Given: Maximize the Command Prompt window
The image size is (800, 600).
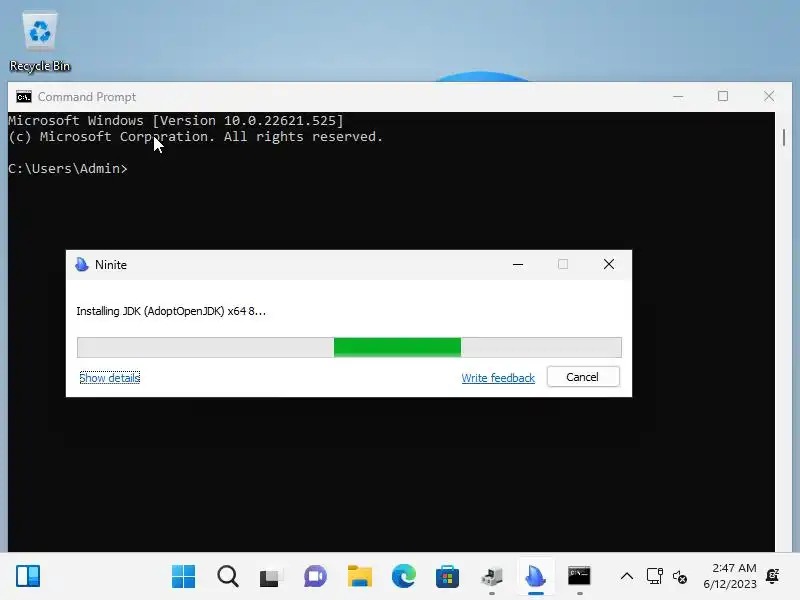Looking at the screenshot, I should point(723,96).
